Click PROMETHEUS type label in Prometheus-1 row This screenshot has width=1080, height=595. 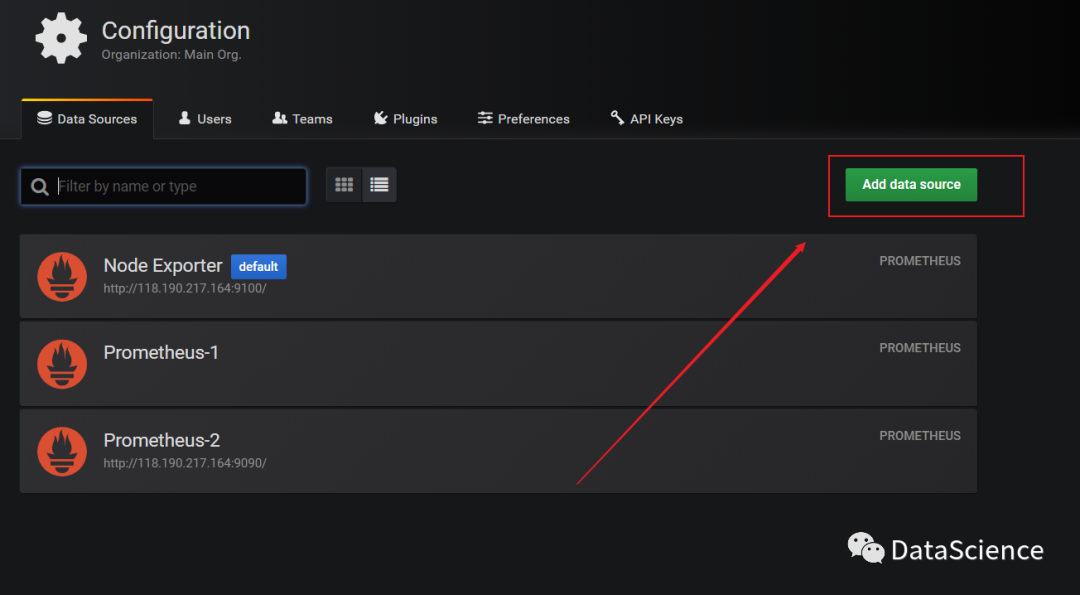920,348
